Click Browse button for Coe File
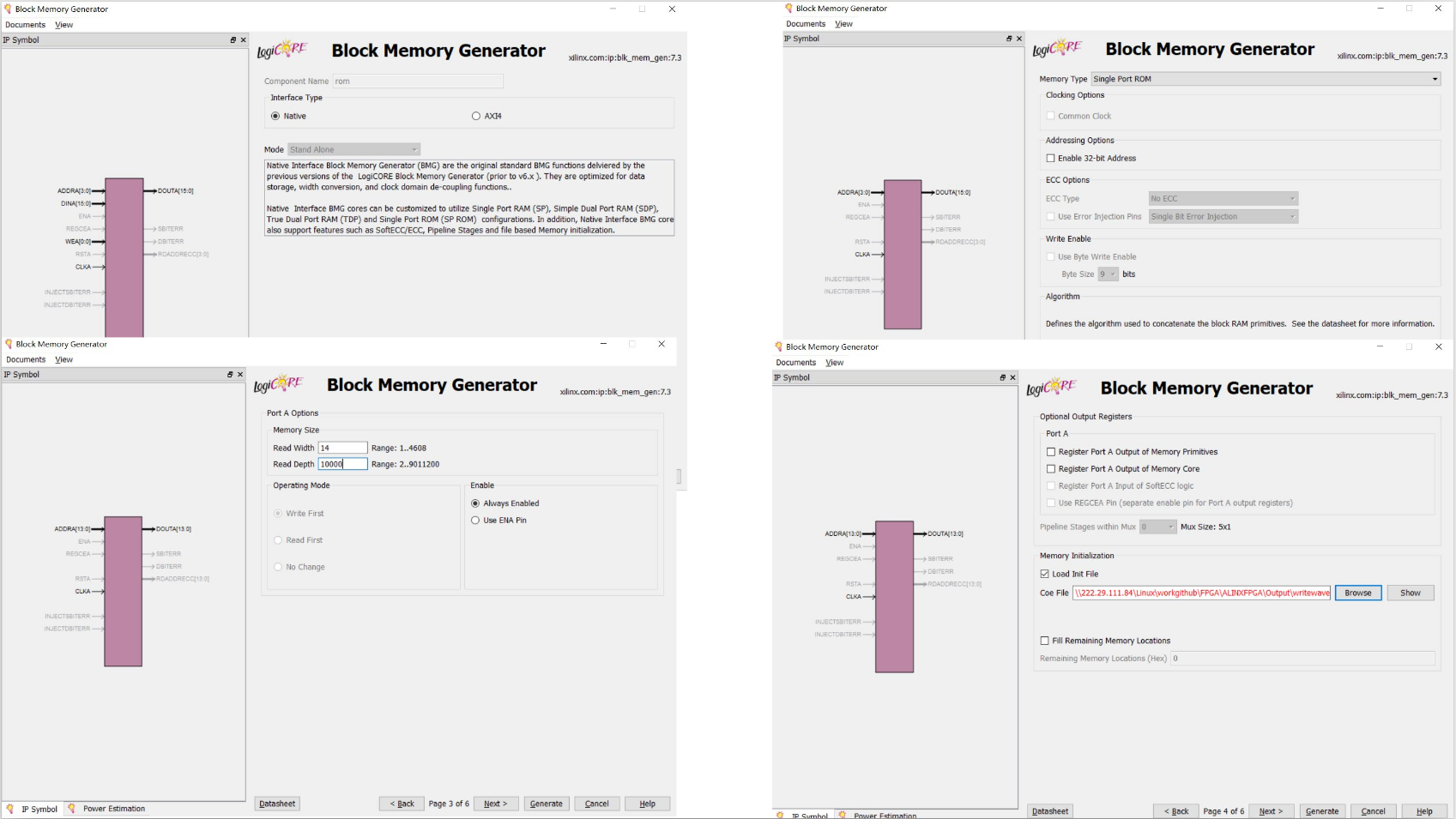The image size is (1456, 819). coord(1358,593)
